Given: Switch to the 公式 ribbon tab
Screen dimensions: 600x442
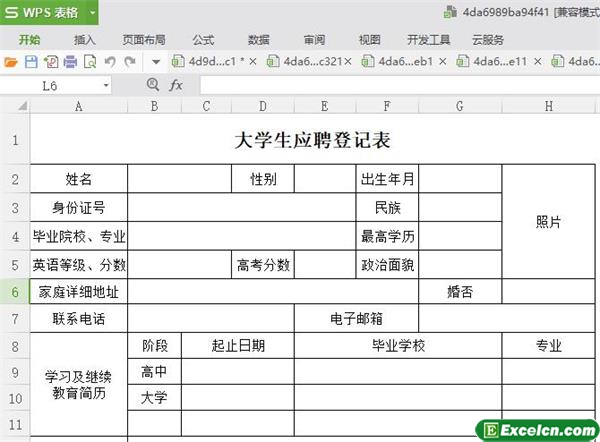Looking at the screenshot, I should tap(203, 40).
